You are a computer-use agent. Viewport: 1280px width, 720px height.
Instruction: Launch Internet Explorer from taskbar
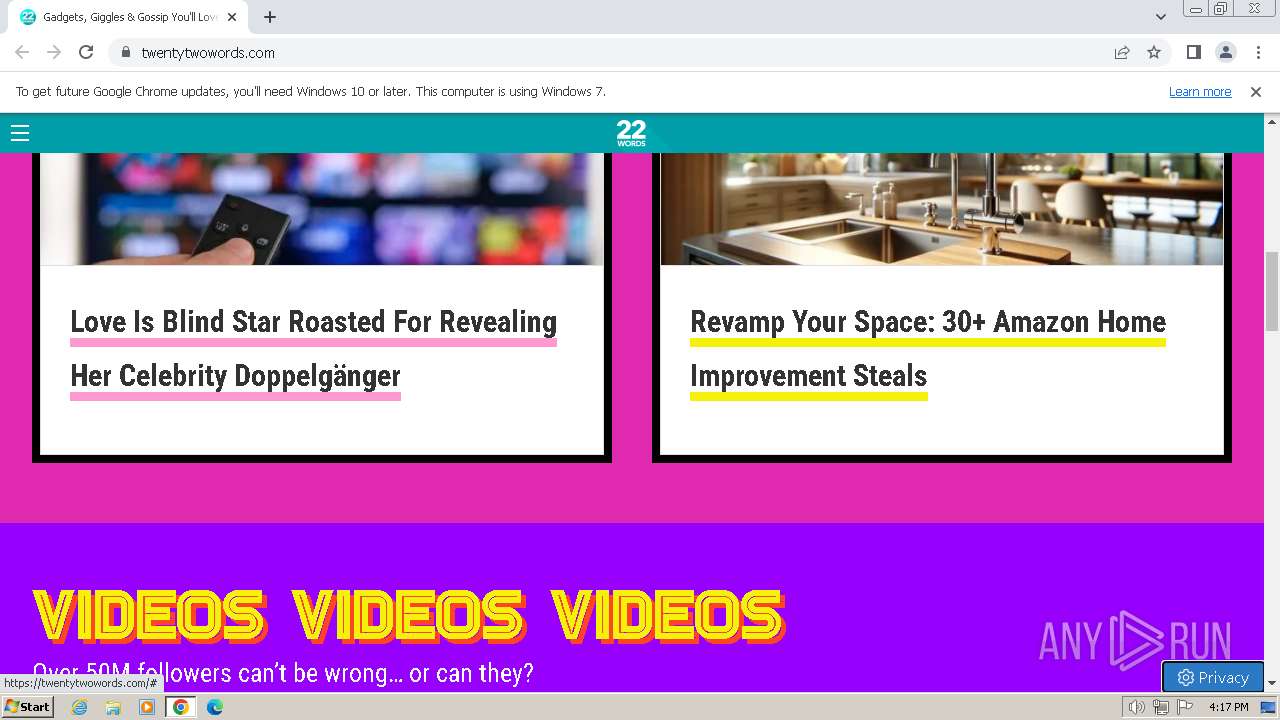pyautogui.click(x=79, y=707)
